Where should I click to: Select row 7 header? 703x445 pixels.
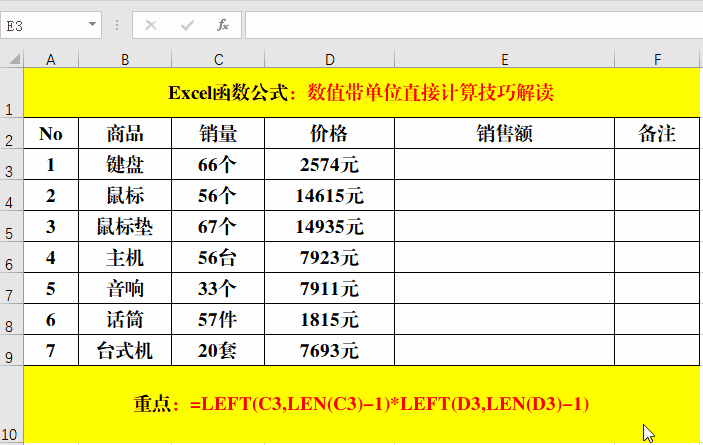click(12, 288)
